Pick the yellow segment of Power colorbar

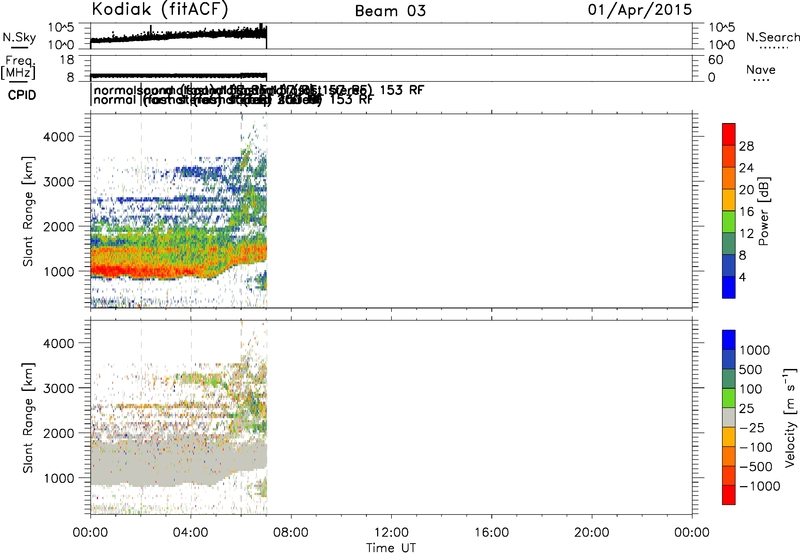pyautogui.click(x=729, y=200)
